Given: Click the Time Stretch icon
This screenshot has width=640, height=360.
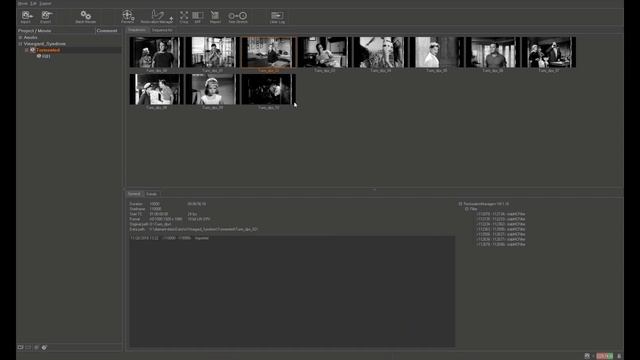Looking at the screenshot, I should point(238,16).
